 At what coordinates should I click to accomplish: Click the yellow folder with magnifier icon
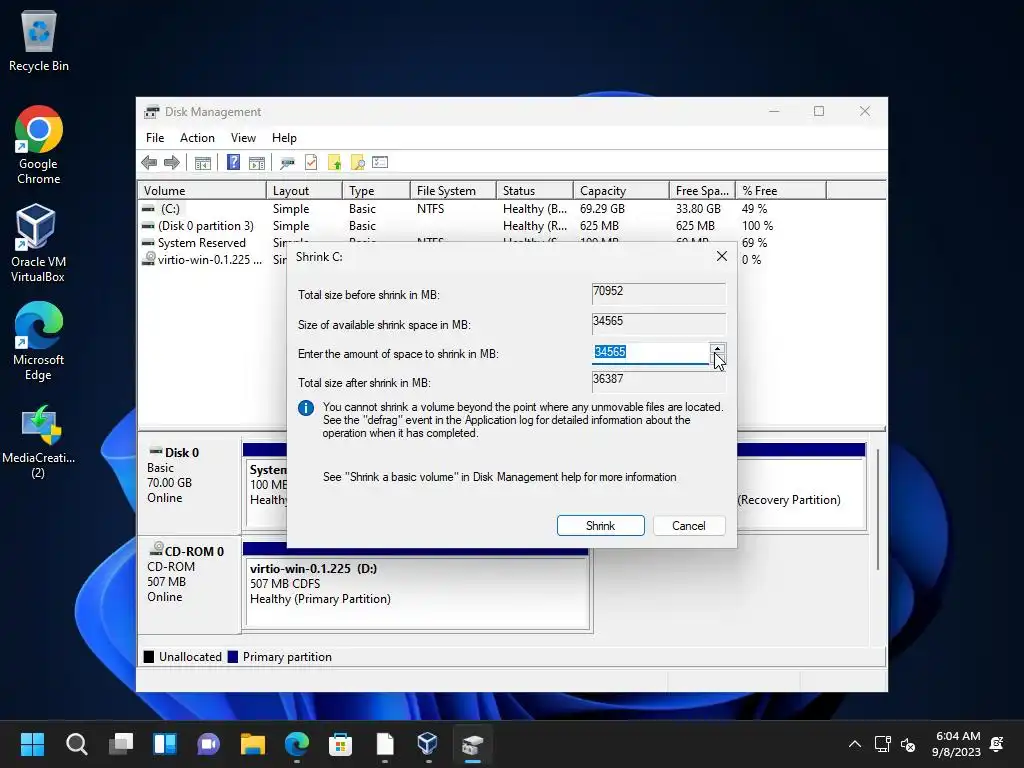(357, 162)
